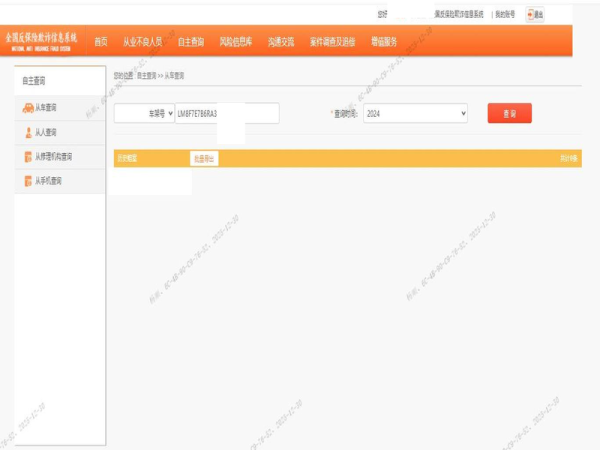Image resolution: width=600 pixels, height=450 pixels.
Task: Click the VIN number input field
Action: (227, 114)
